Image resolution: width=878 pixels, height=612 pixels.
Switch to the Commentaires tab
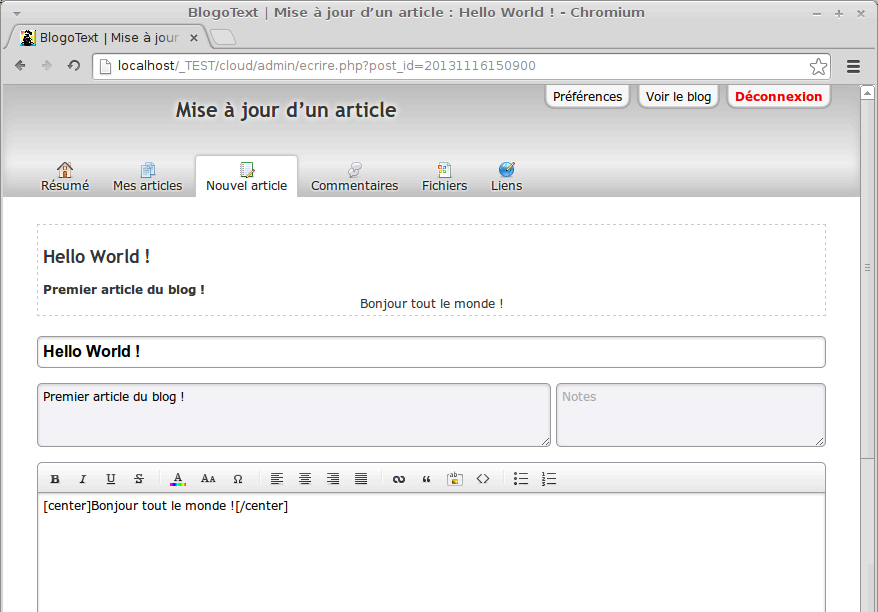[354, 176]
